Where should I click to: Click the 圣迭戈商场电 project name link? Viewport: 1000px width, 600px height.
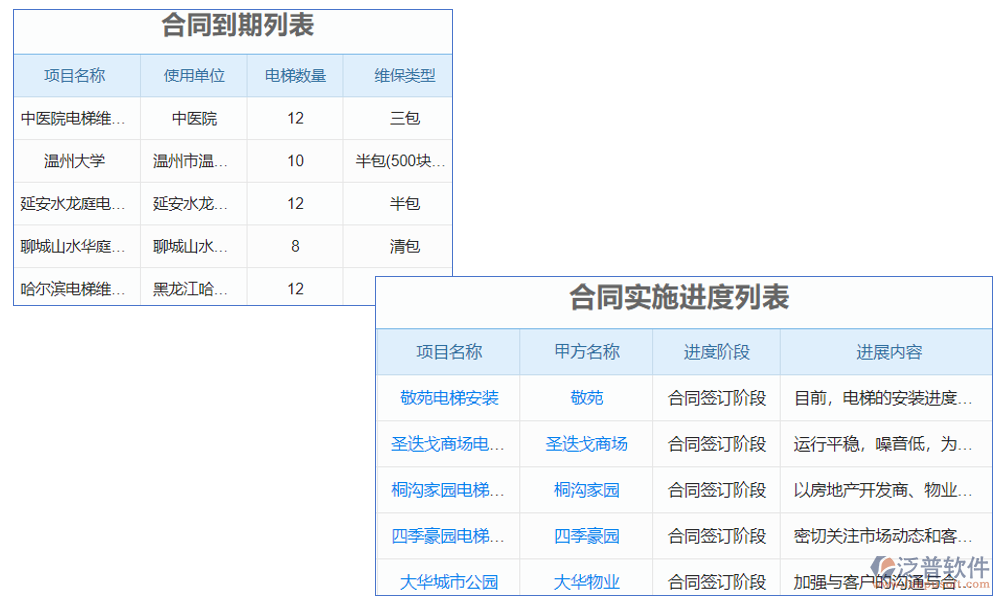click(x=447, y=444)
